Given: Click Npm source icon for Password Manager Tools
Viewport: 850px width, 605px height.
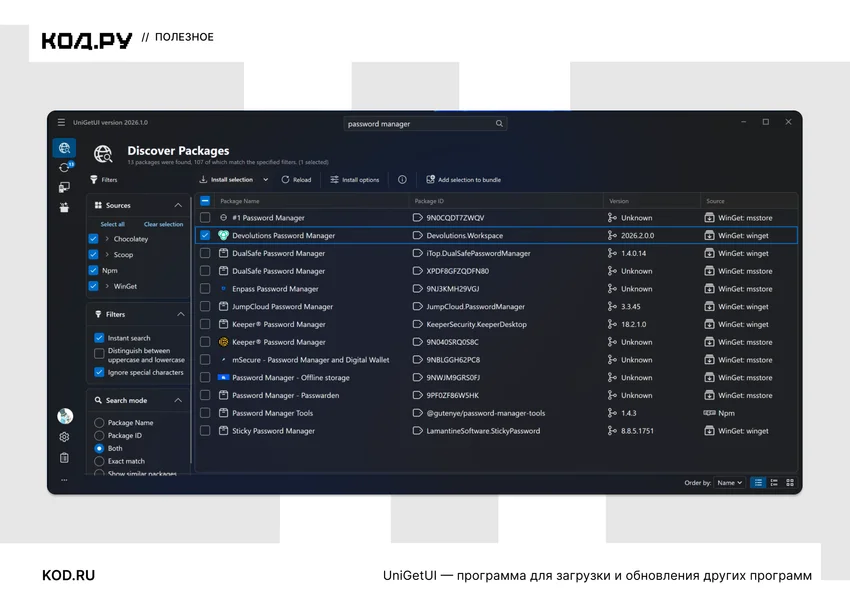Looking at the screenshot, I should pos(709,413).
